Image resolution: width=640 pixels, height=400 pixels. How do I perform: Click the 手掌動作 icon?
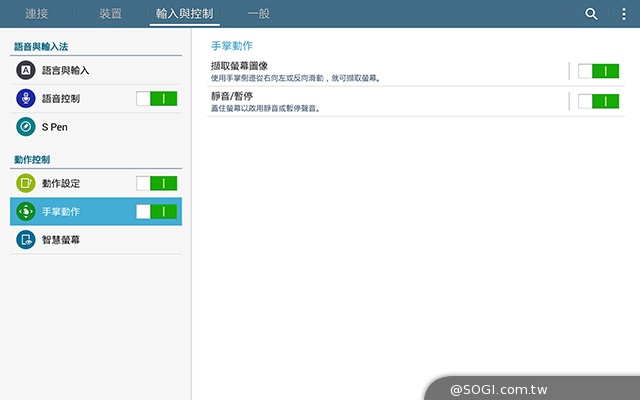click(x=26, y=211)
